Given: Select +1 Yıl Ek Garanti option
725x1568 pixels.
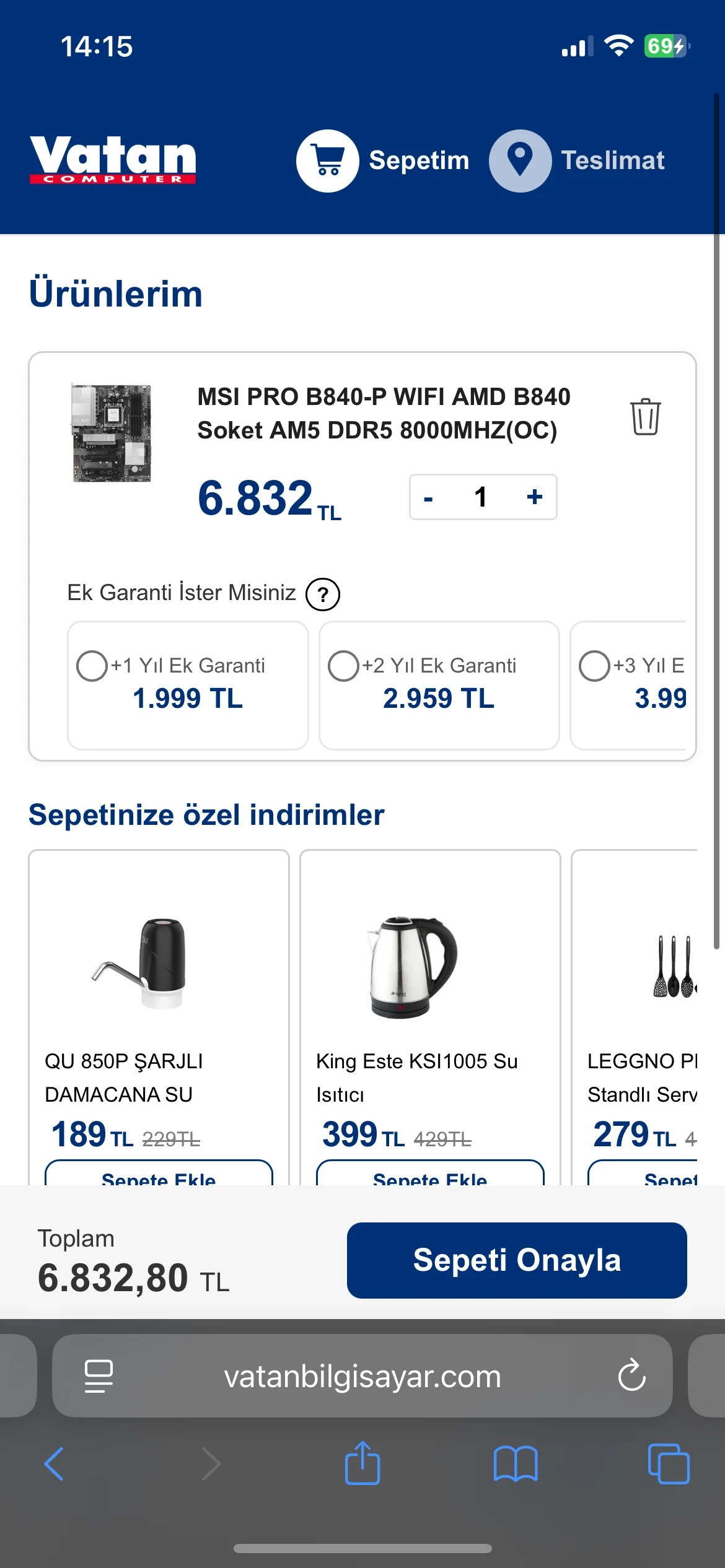Looking at the screenshot, I should point(92,666).
